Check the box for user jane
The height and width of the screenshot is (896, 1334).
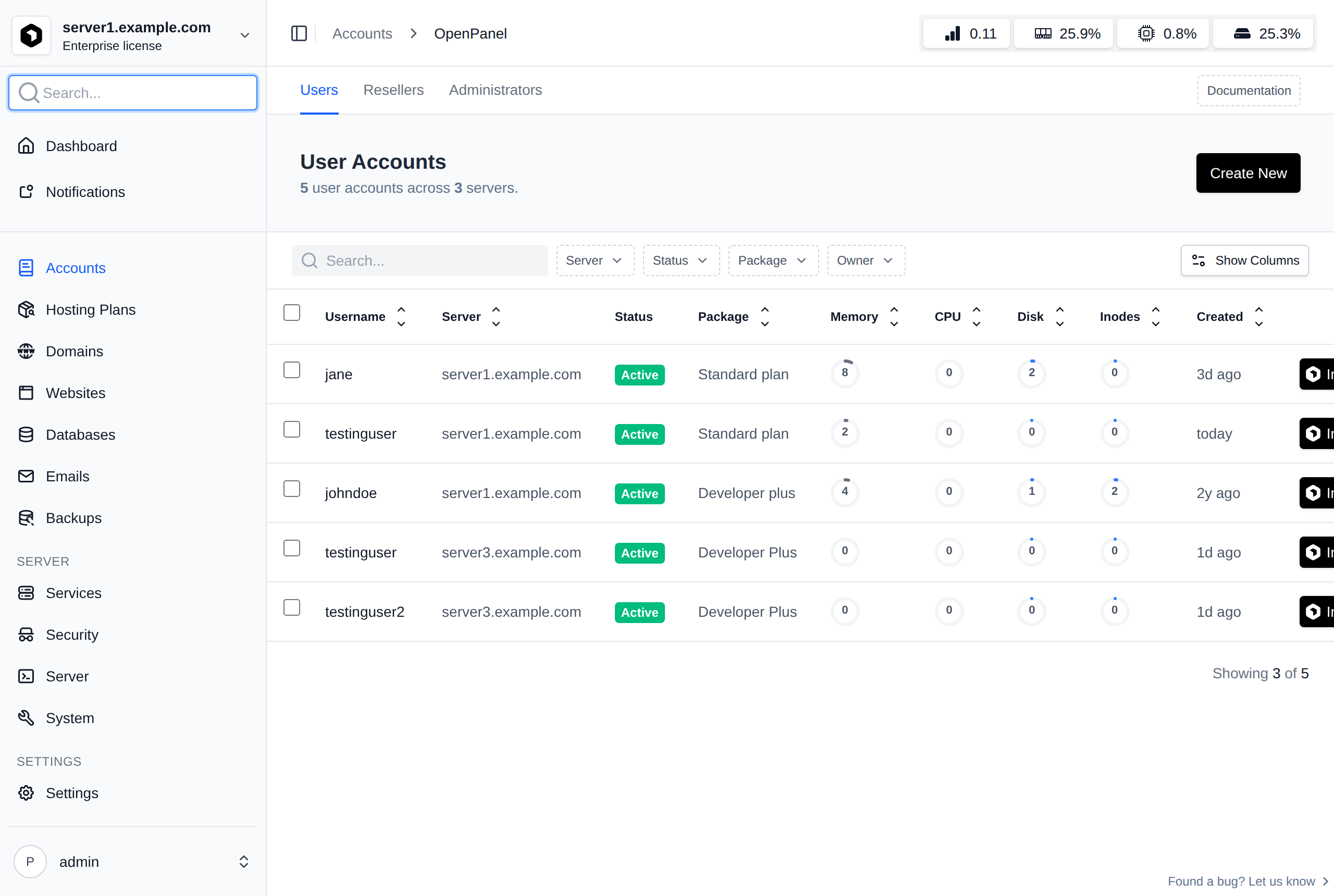(x=292, y=370)
